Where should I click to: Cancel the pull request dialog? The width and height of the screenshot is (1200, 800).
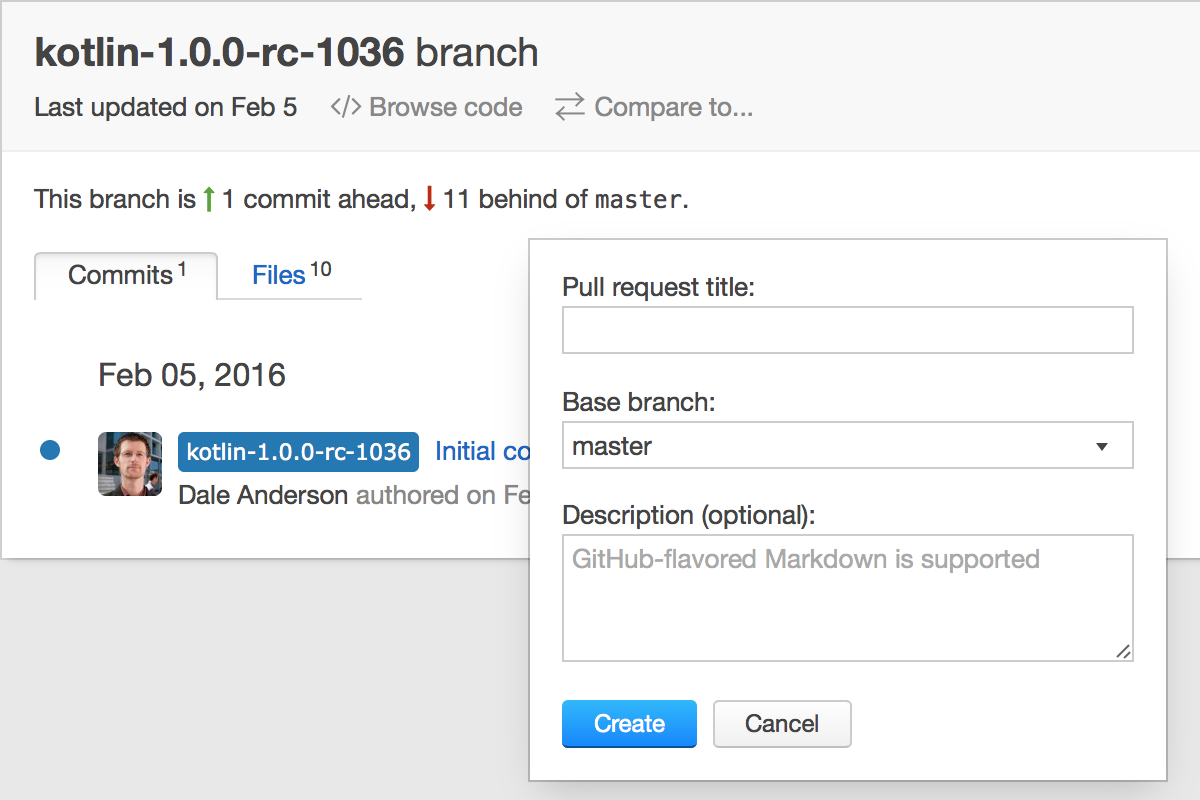pyautogui.click(x=782, y=724)
